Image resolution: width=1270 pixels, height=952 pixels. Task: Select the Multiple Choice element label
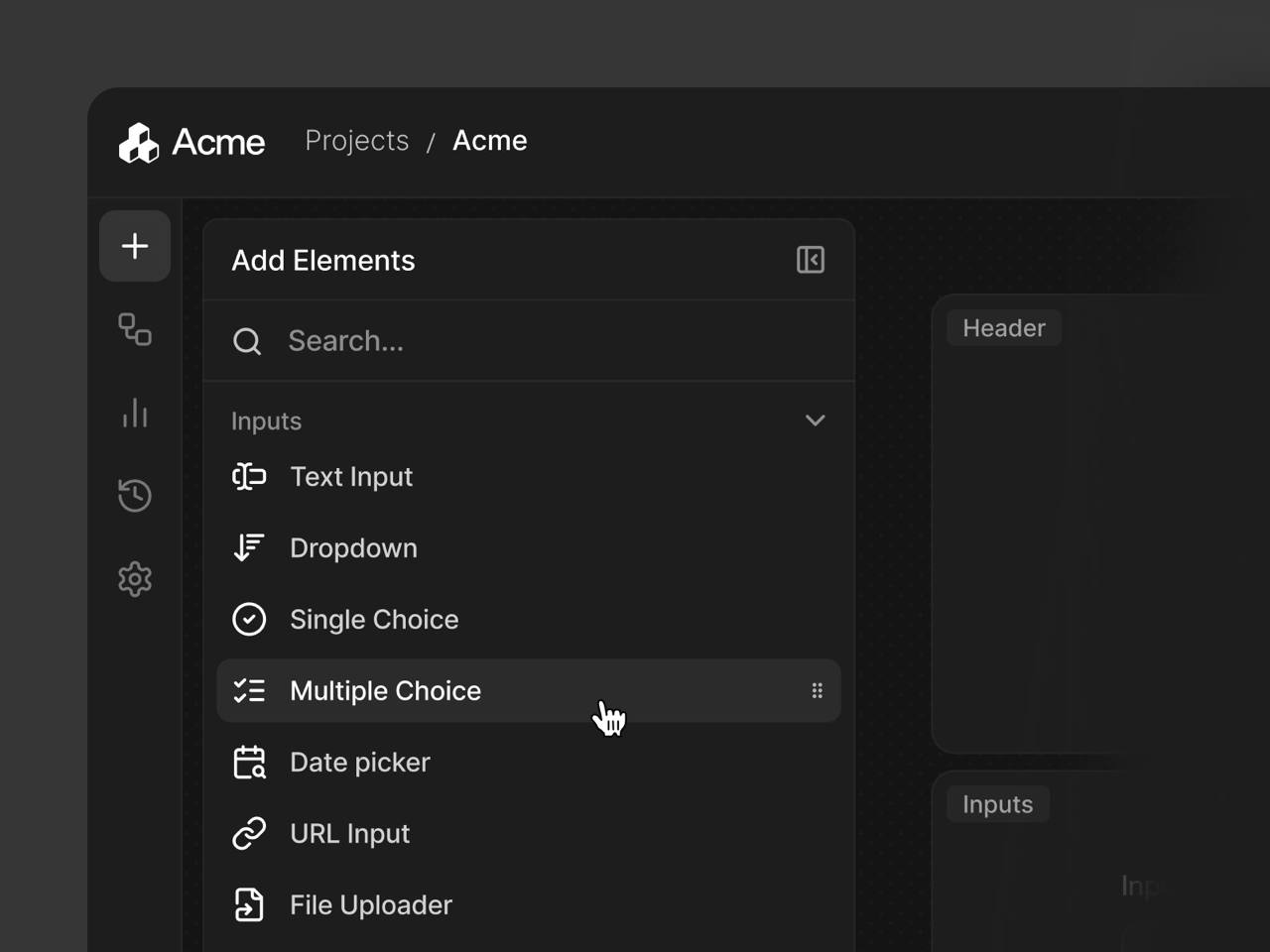point(385,691)
